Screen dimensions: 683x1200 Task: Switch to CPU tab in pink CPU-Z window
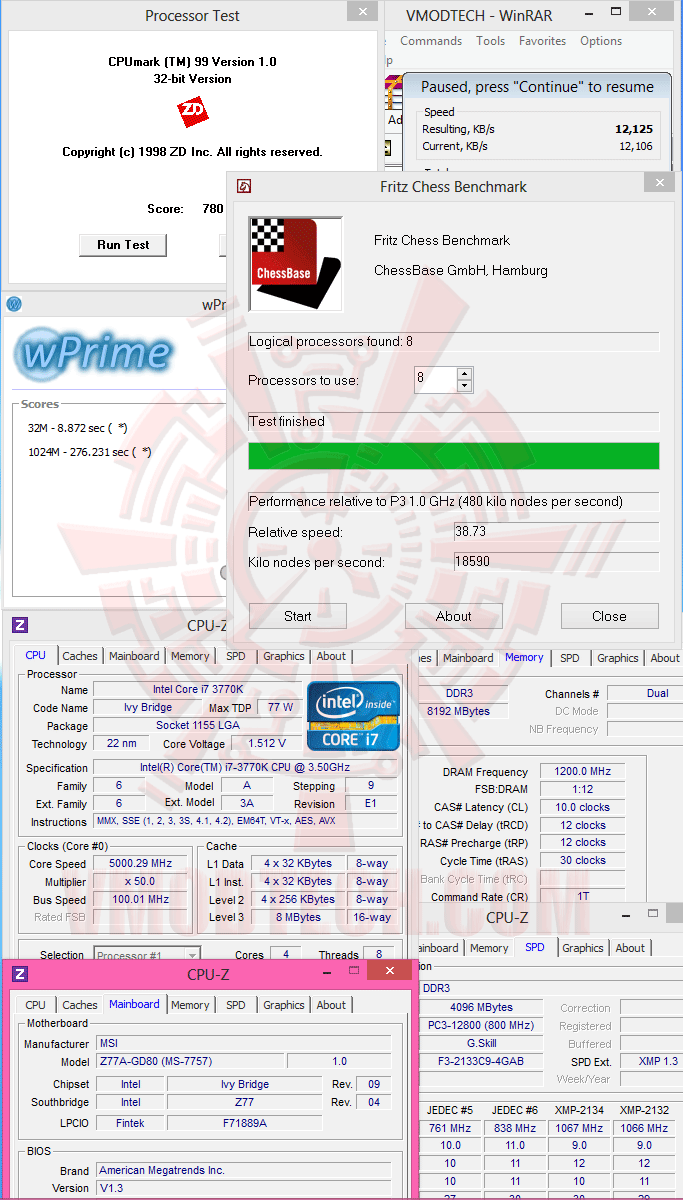pos(35,1005)
